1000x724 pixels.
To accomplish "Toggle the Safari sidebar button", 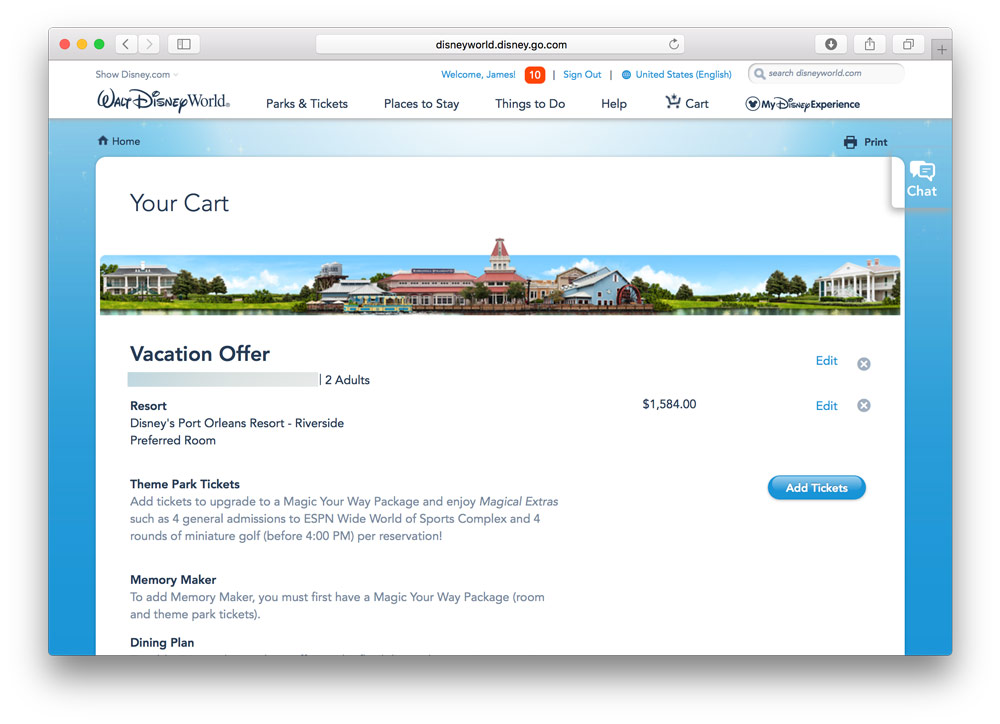I will click(x=184, y=44).
